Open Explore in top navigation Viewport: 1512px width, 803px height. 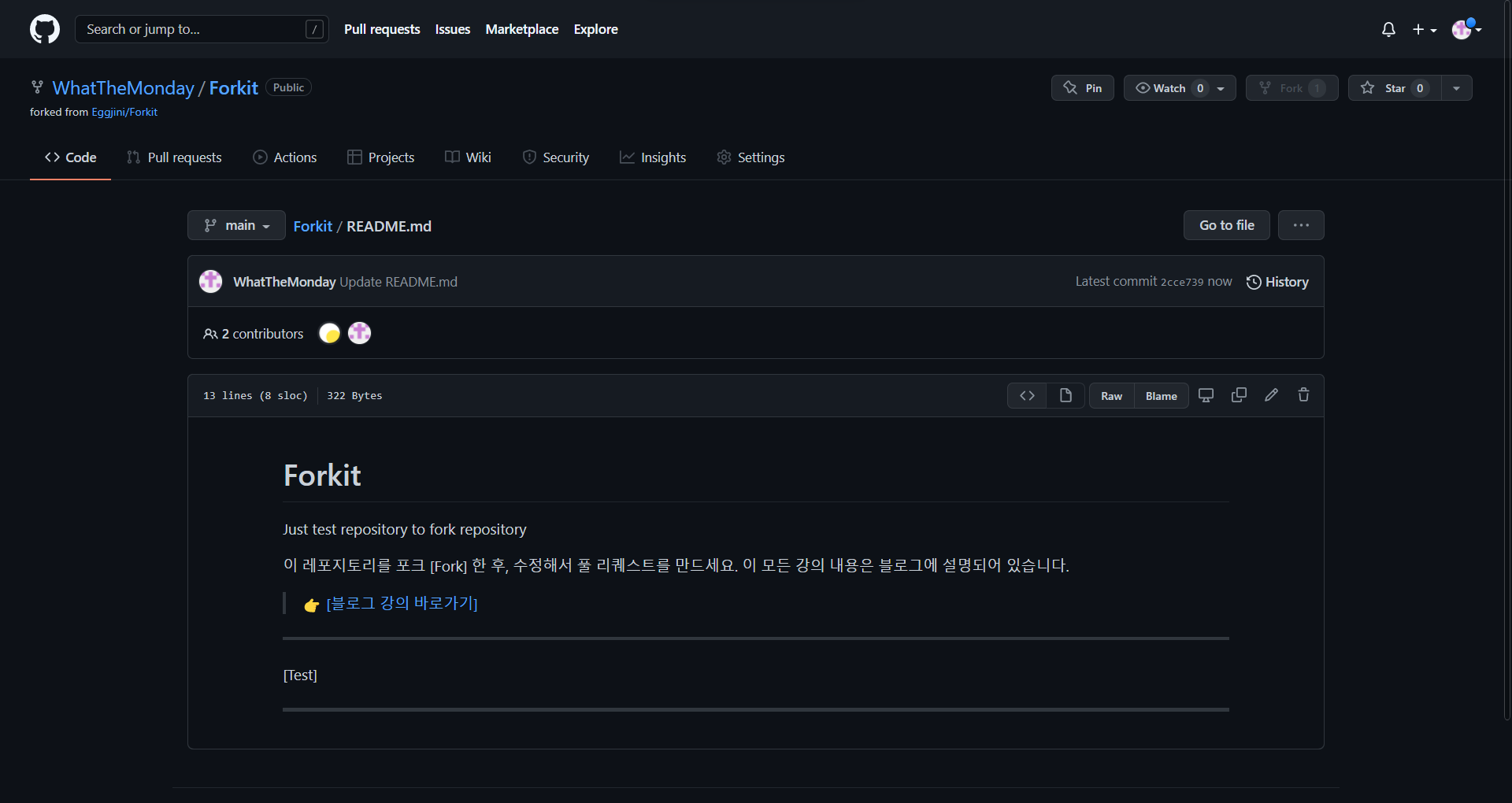coord(596,29)
